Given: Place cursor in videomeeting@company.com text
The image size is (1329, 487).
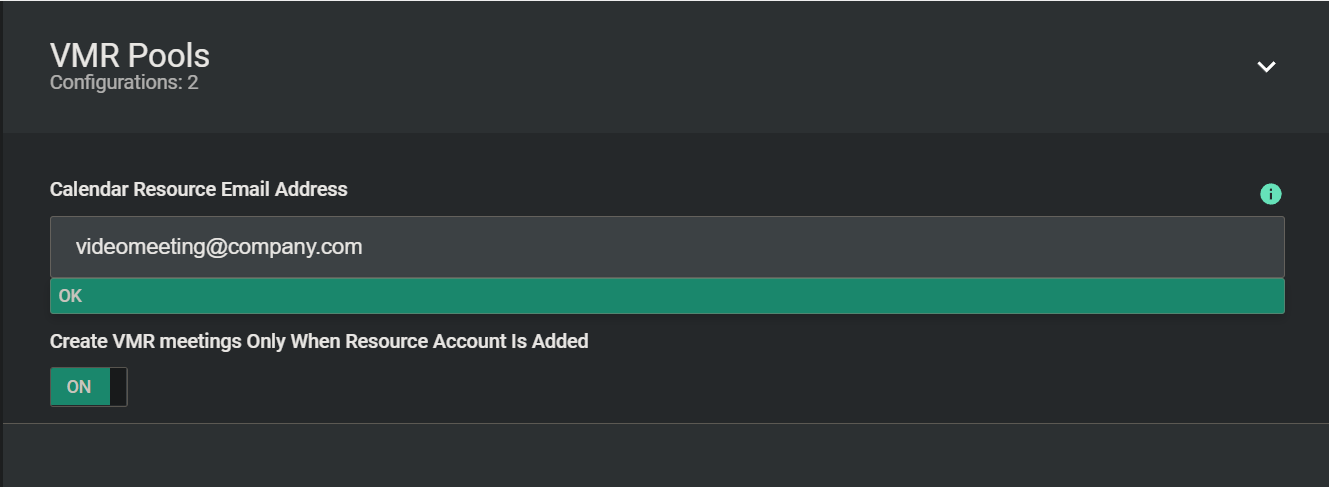Looking at the screenshot, I should (219, 247).
